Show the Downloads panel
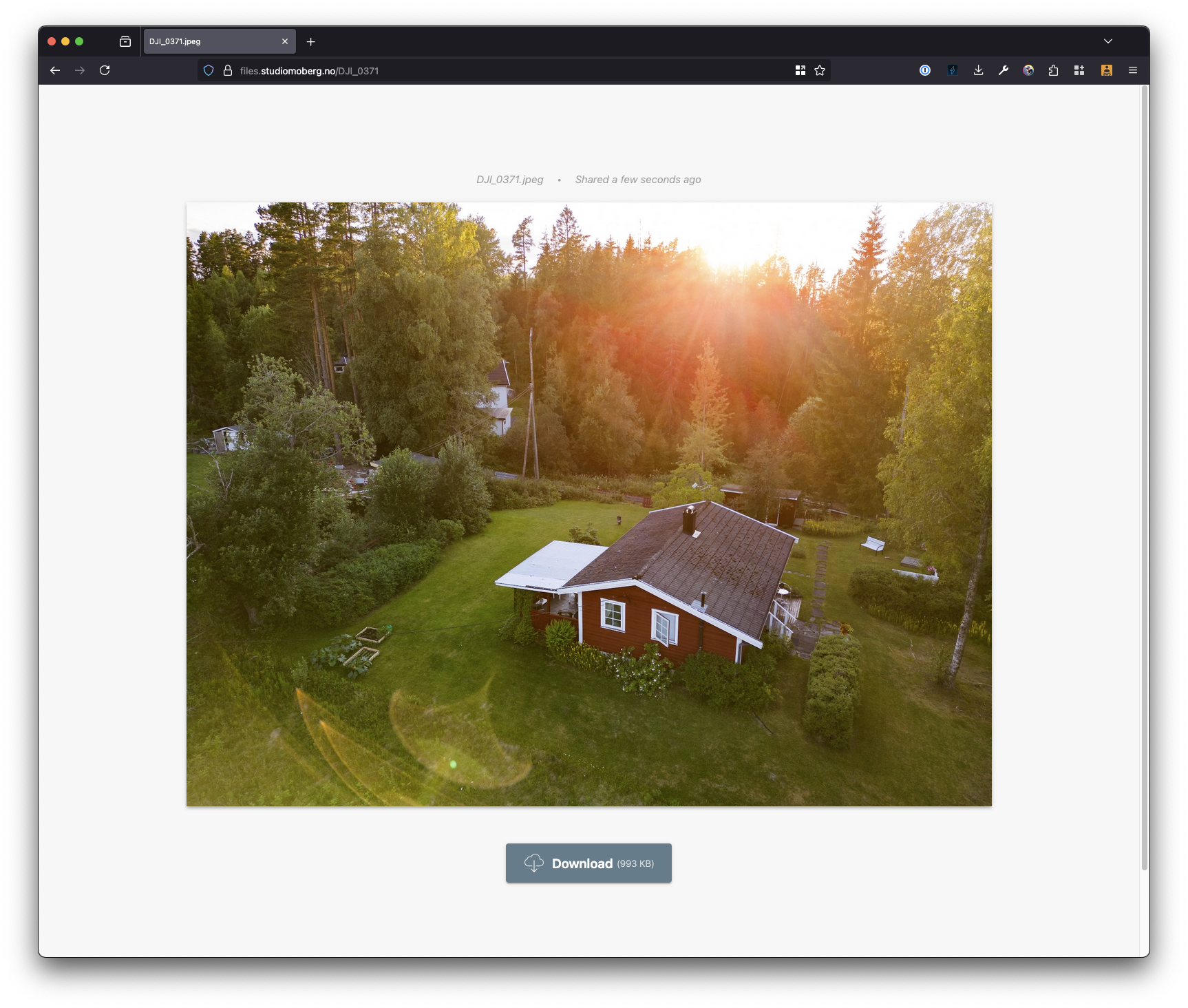 pos(978,70)
